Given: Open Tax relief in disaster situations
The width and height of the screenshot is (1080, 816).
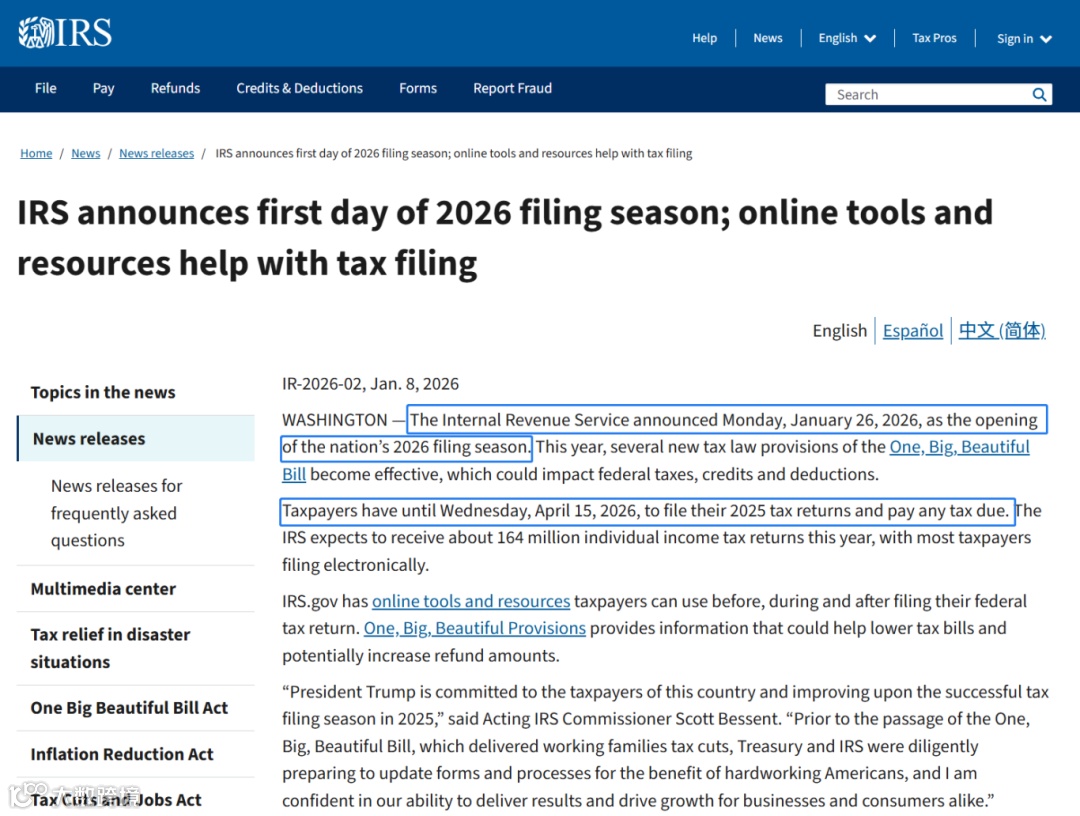Looking at the screenshot, I should (x=110, y=648).
